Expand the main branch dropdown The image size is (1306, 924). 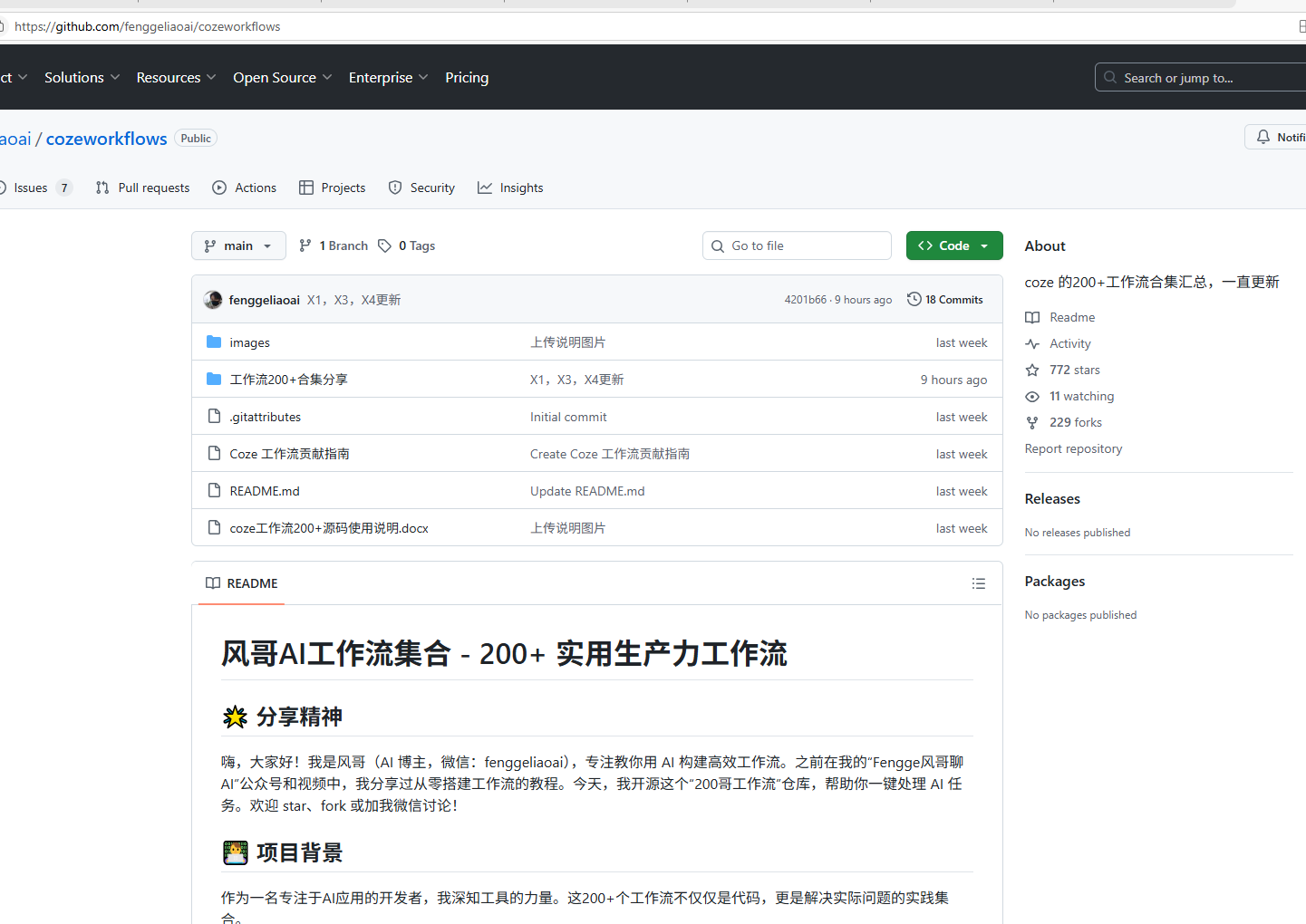238,245
